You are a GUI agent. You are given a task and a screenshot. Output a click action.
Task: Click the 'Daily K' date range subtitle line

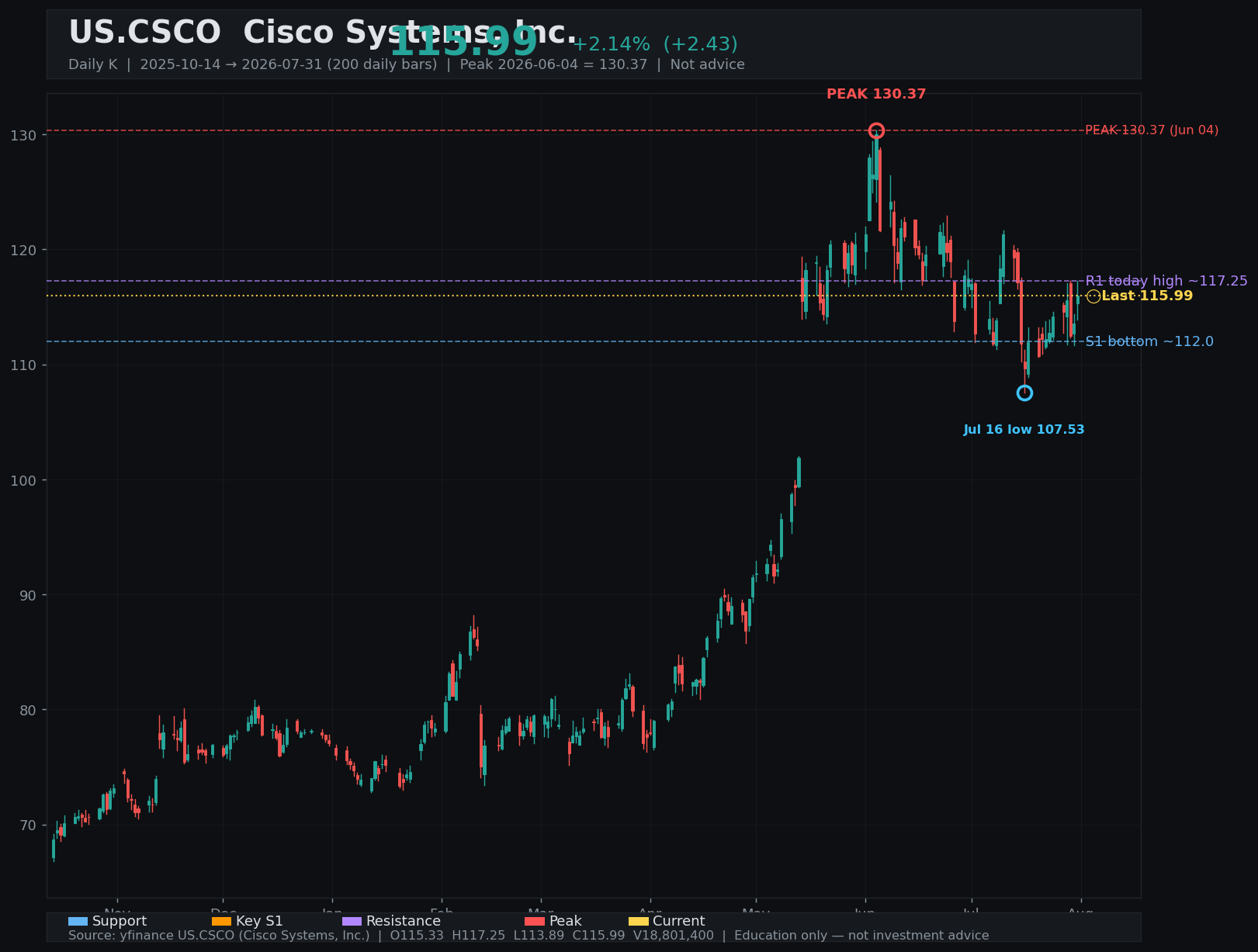pos(407,64)
